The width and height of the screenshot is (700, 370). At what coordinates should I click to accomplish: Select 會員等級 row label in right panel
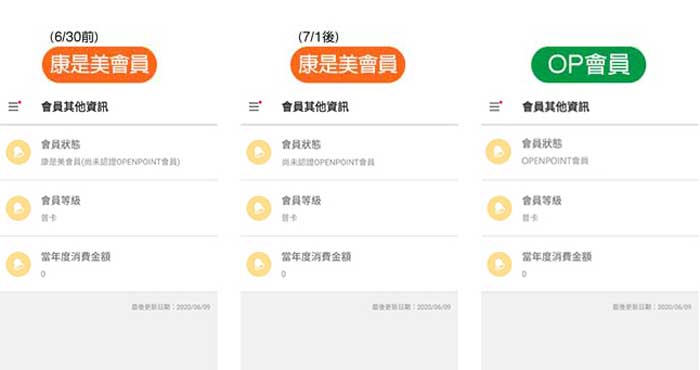542,200
